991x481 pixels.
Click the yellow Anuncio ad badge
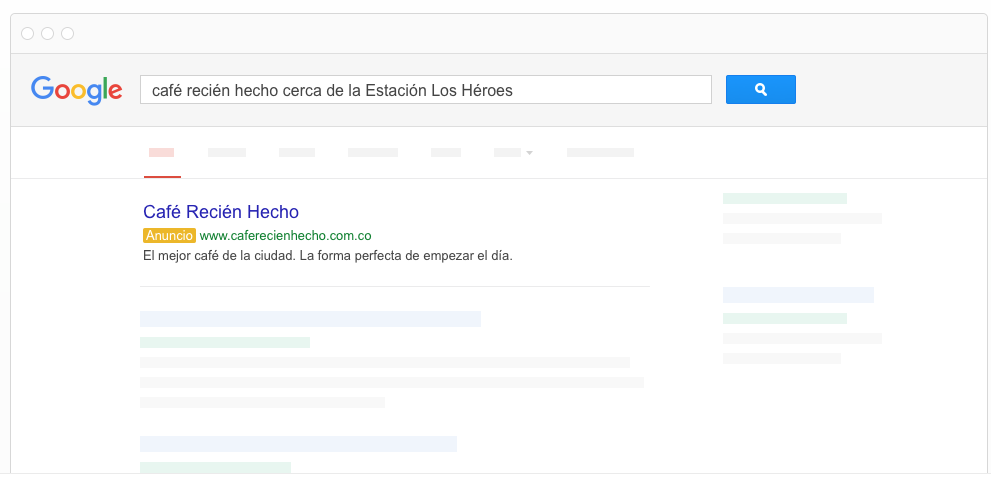tap(169, 236)
